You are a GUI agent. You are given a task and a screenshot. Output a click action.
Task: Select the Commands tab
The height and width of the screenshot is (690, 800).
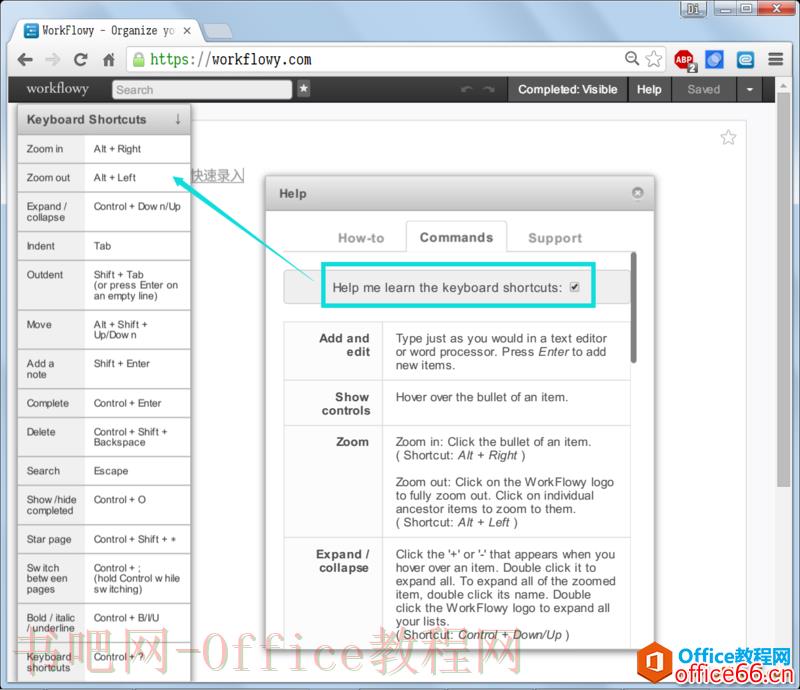coord(457,237)
